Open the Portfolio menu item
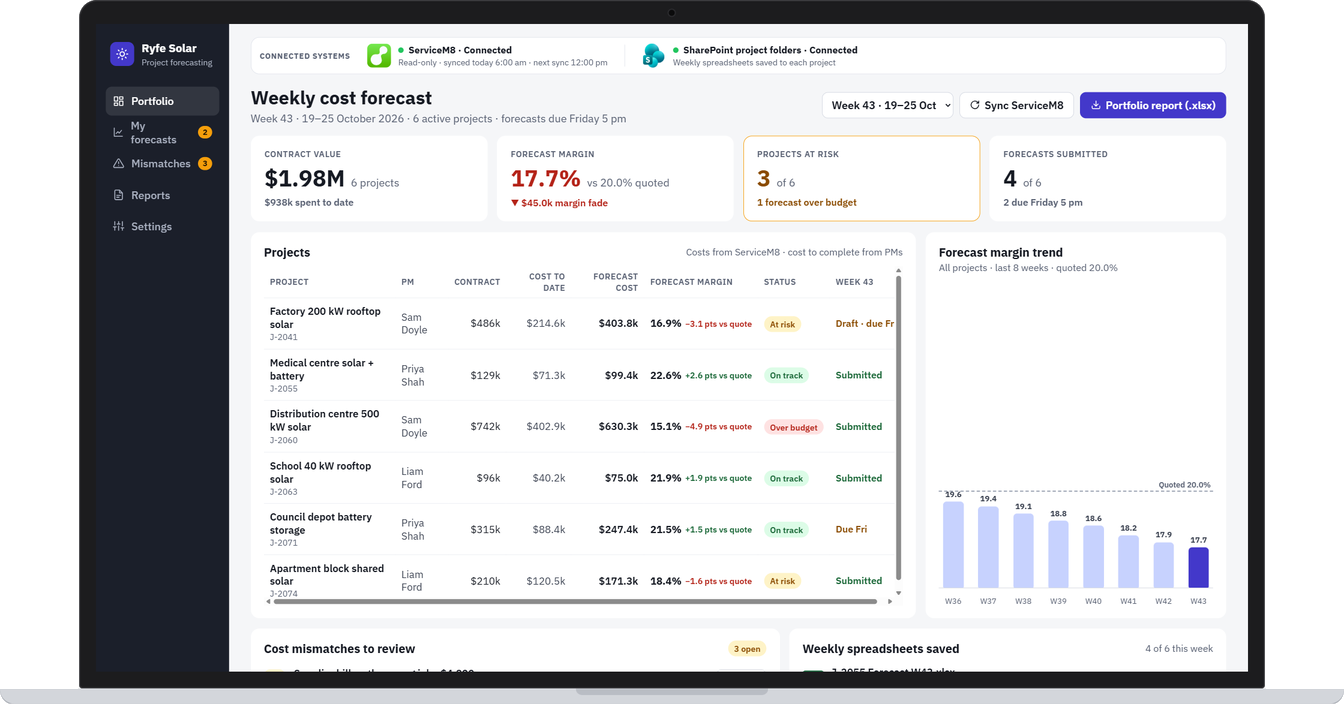 coord(162,101)
